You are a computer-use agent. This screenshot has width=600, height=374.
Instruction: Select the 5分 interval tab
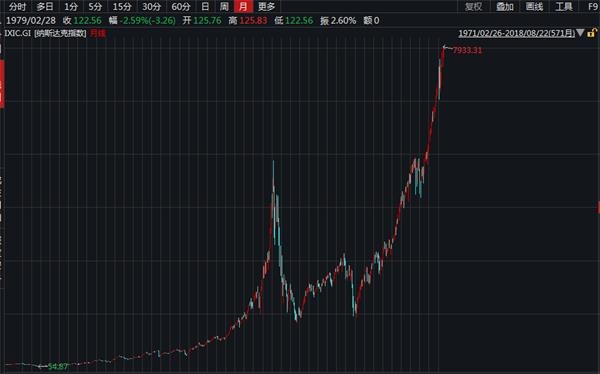[95, 7]
